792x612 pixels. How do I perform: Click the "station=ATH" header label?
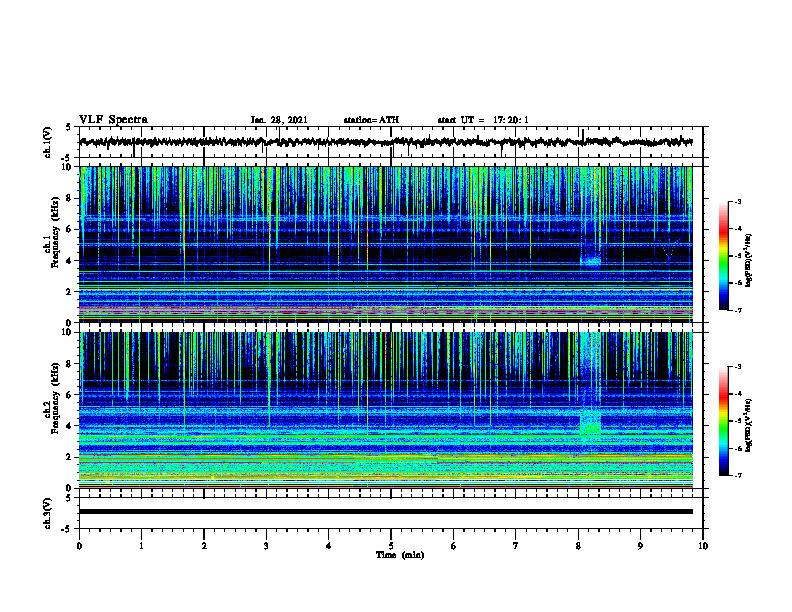pos(371,120)
